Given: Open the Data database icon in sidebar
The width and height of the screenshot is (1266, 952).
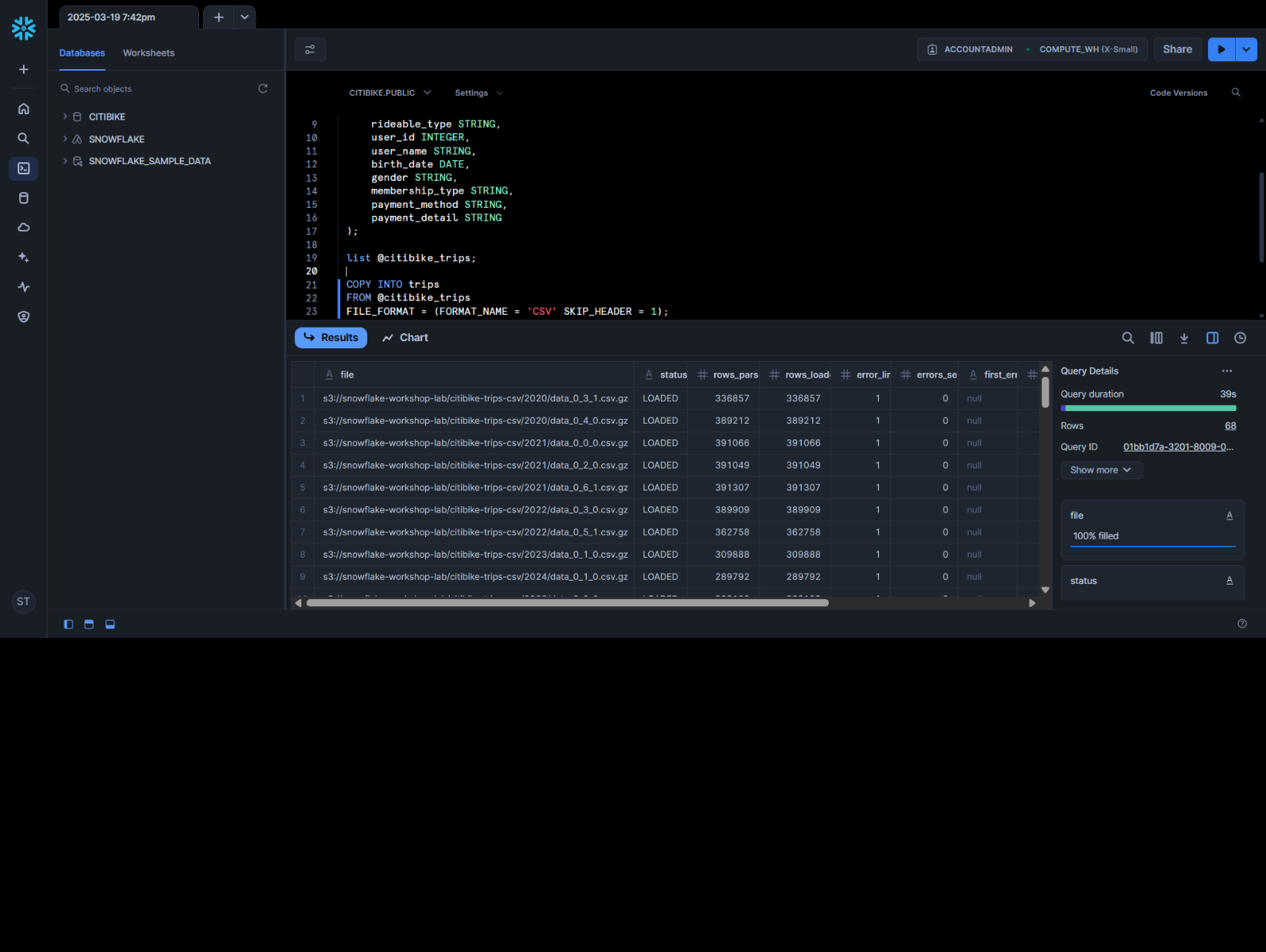Looking at the screenshot, I should [x=24, y=198].
